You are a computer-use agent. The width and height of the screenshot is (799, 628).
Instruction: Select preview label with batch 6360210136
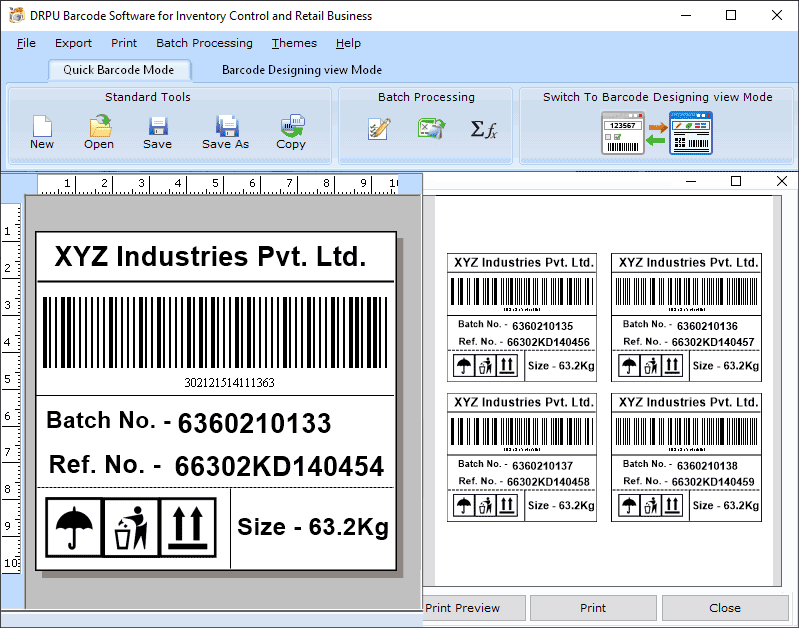click(686, 318)
